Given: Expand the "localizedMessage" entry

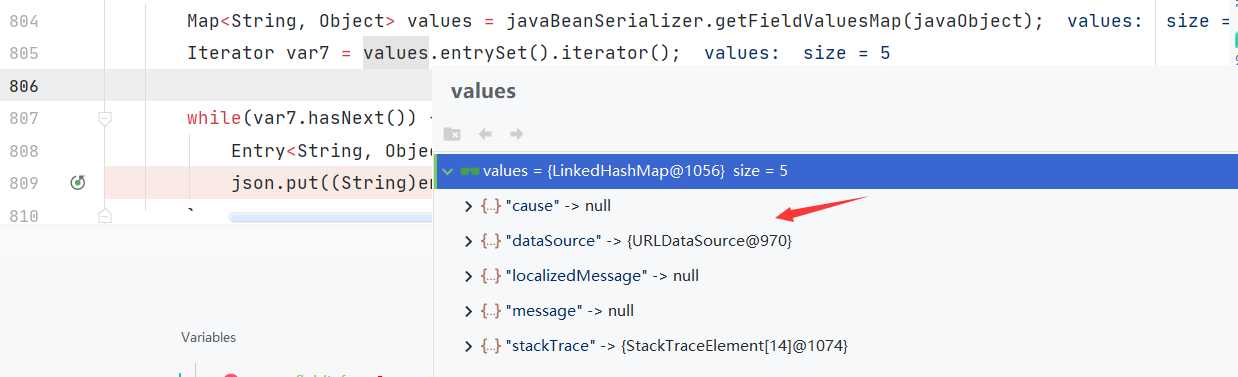Looking at the screenshot, I should pos(468,276).
